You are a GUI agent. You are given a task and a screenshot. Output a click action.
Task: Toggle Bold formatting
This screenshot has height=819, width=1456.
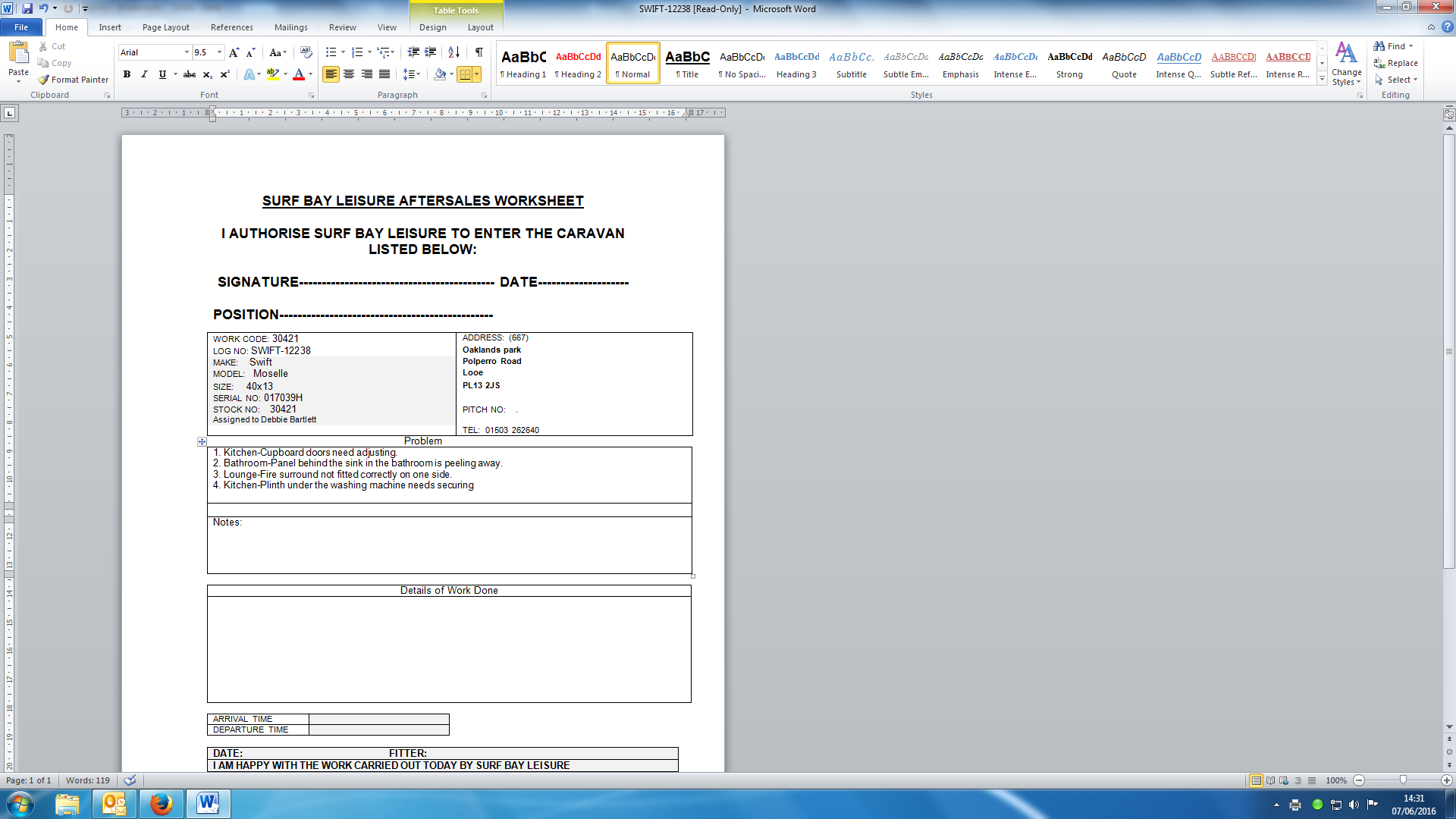click(x=127, y=74)
